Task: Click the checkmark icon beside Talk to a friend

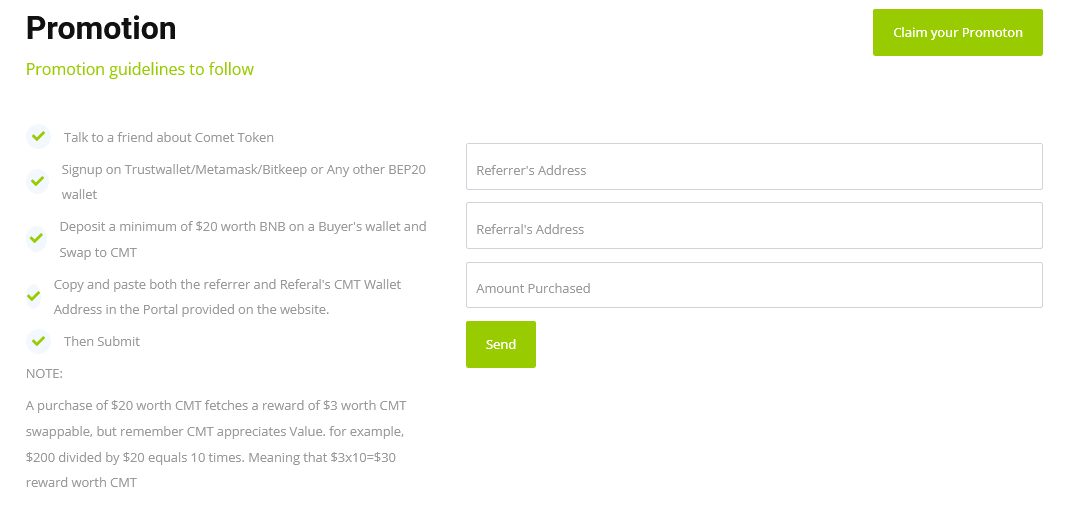Action: point(38,137)
